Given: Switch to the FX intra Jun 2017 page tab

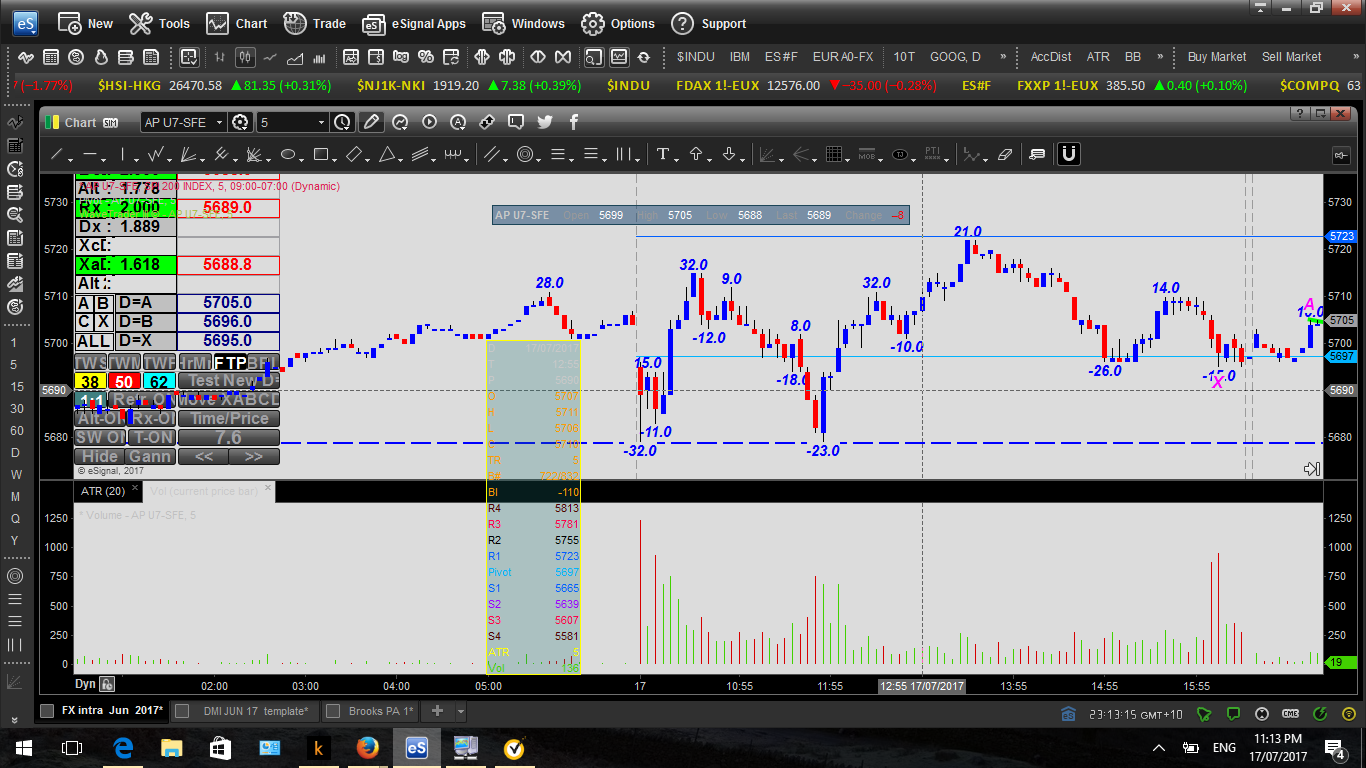Looking at the screenshot, I should (102, 711).
